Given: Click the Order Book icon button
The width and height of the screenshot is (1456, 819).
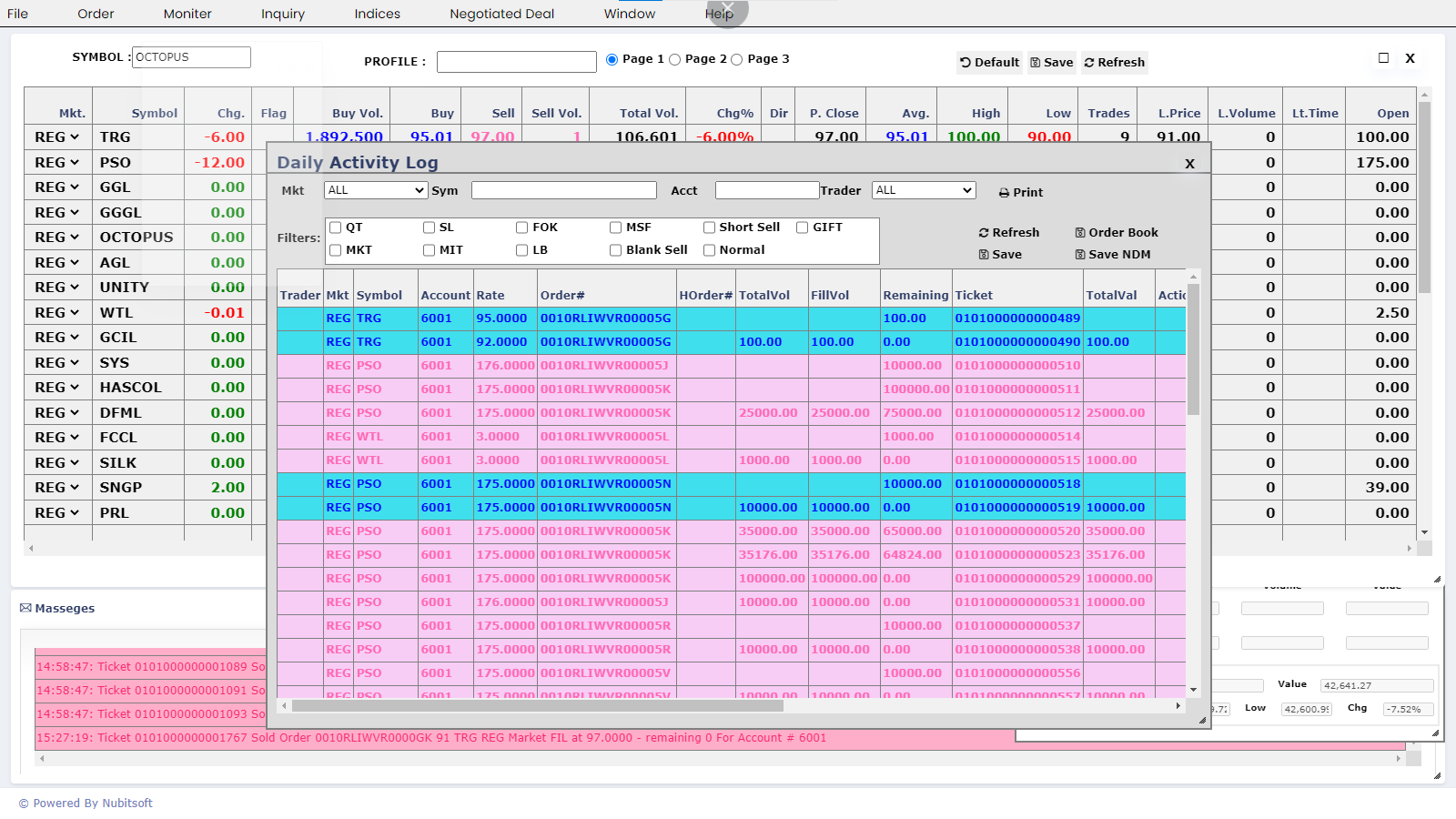Looking at the screenshot, I should 1080,233.
